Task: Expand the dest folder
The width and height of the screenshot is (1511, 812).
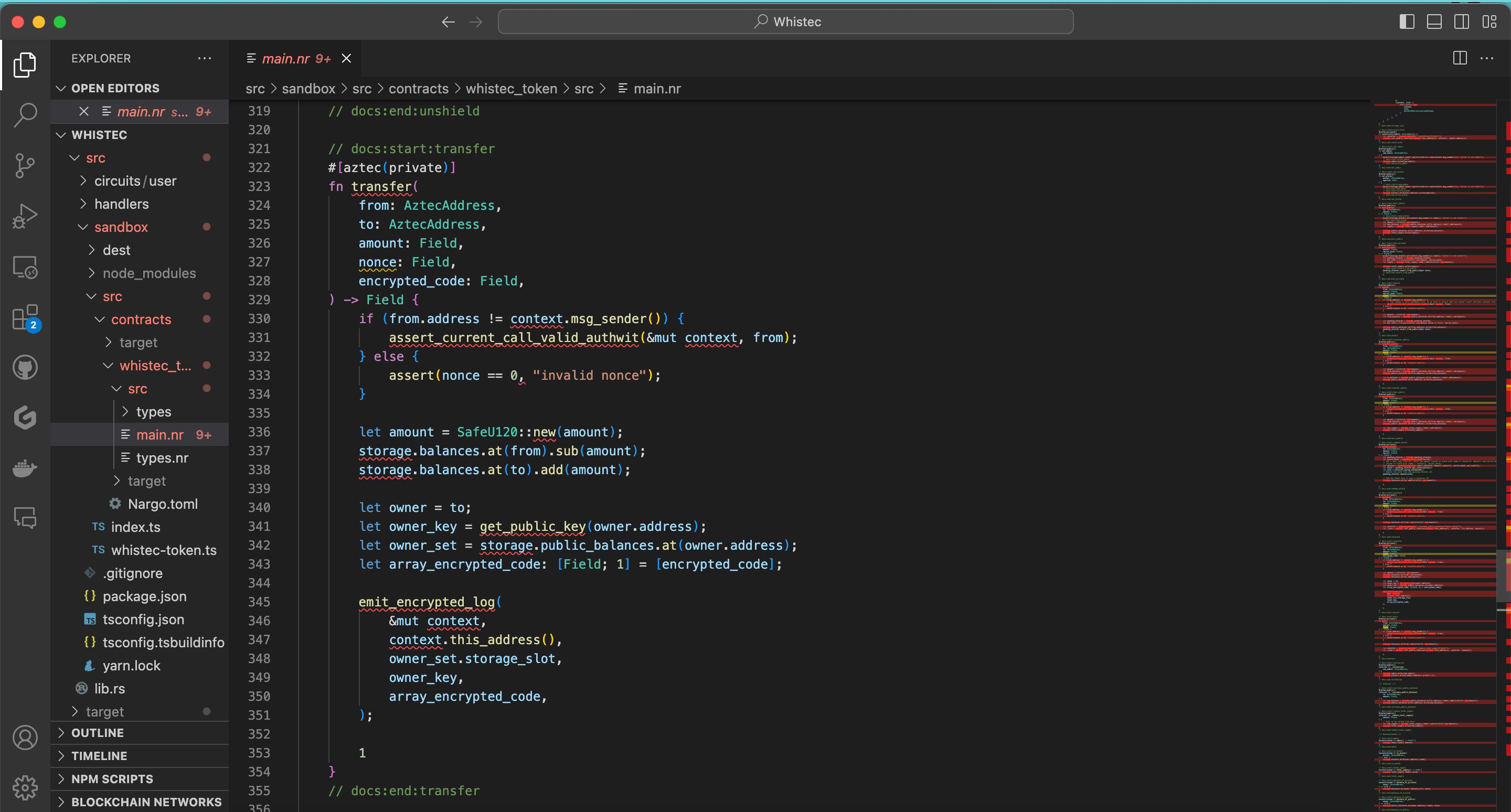Action: click(140, 250)
